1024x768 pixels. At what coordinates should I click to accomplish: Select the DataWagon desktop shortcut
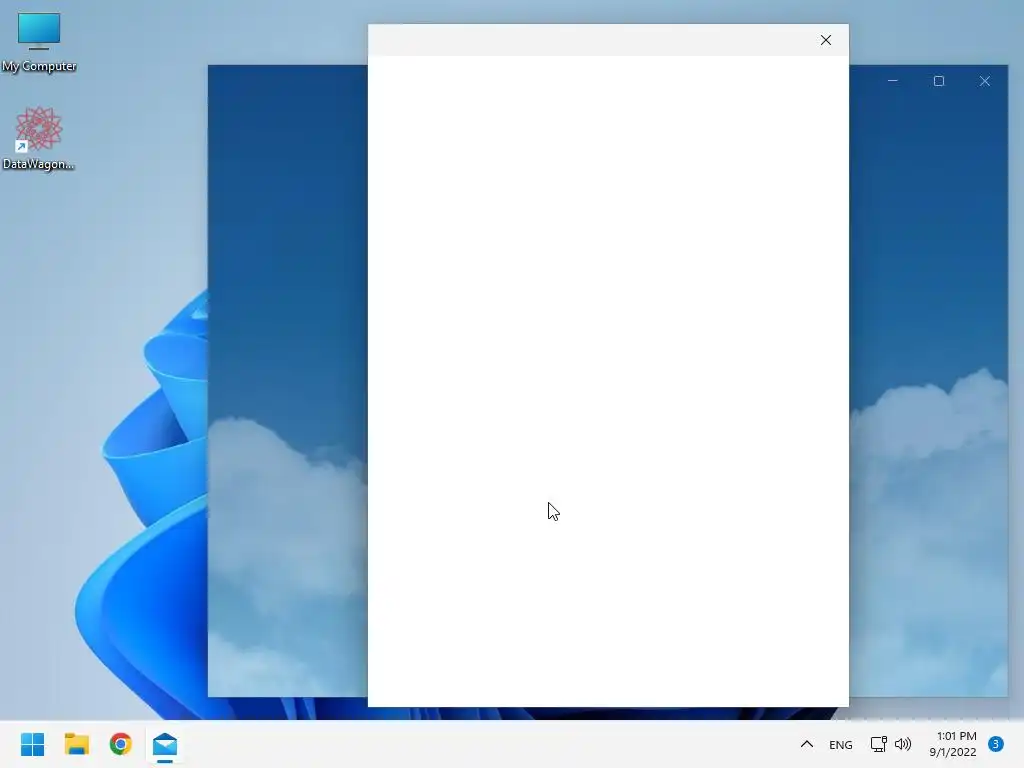click(x=39, y=138)
